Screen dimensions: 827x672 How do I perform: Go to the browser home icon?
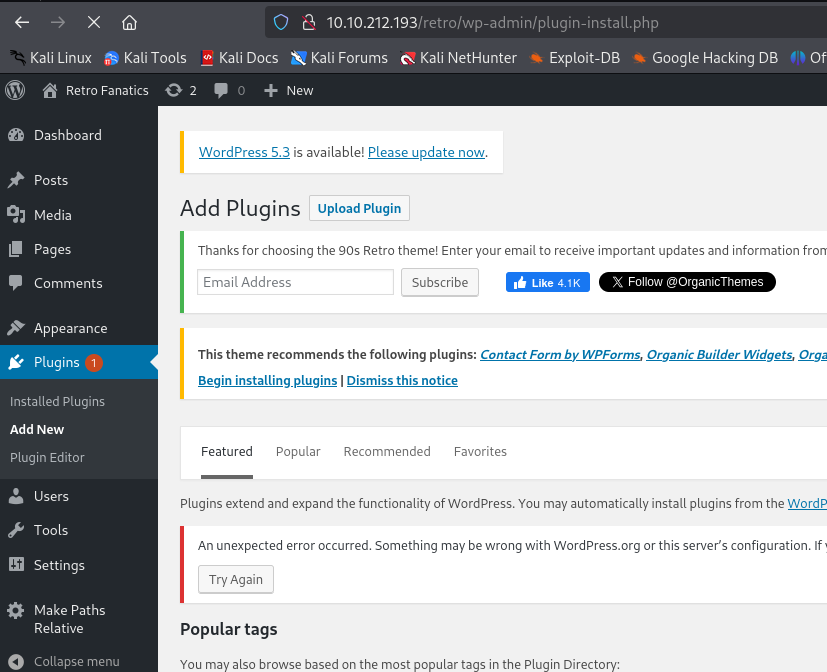tap(129, 22)
